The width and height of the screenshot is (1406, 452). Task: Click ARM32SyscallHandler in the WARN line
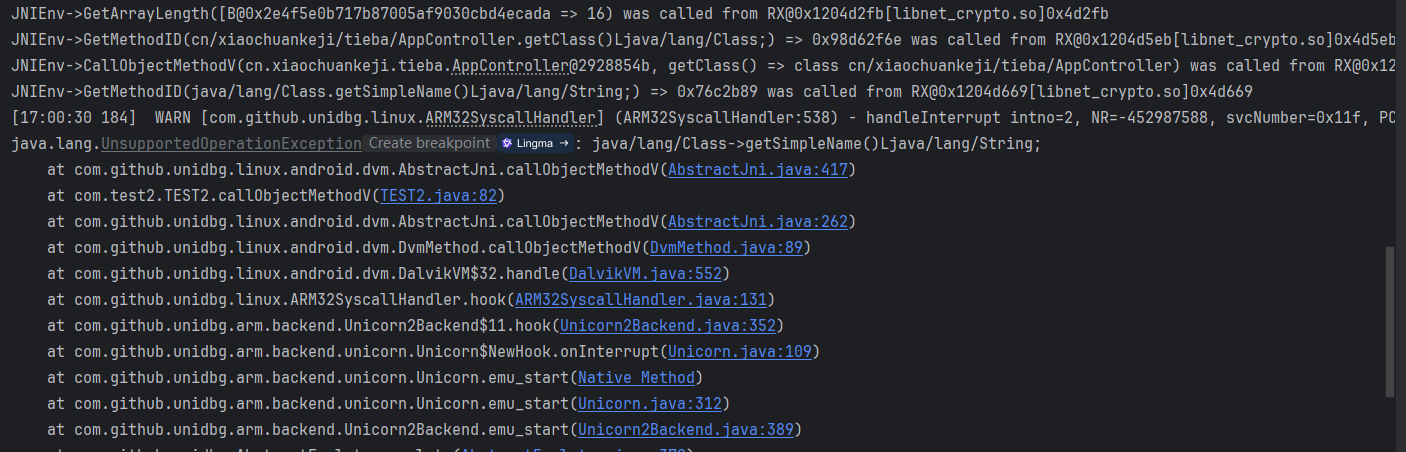512,118
